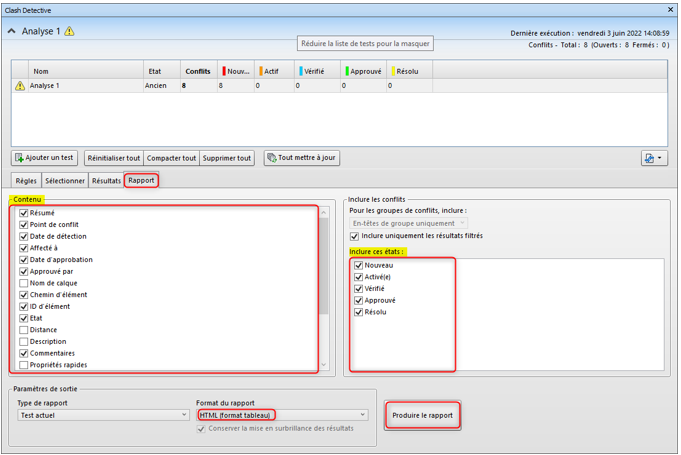
Task: Click the warning icon in Analyse 1 table row
Action: tap(20, 86)
